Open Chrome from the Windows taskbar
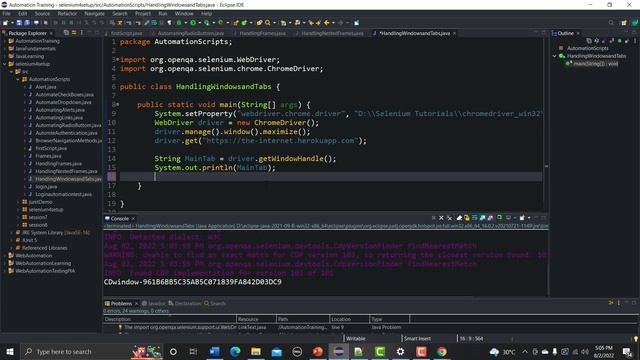Image resolution: width=640 pixels, height=360 pixels. tap(442, 351)
